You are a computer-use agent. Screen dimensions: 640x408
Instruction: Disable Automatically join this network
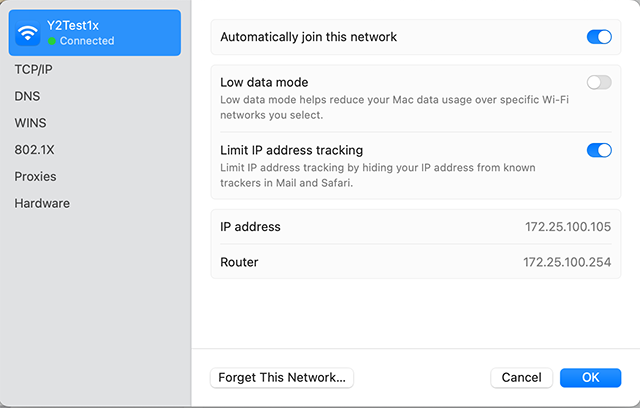(x=599, y=37)
